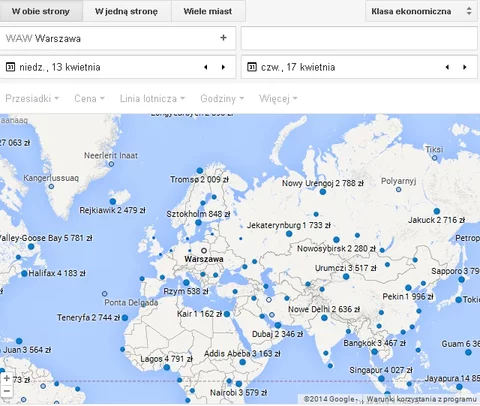Select the Urumczi 3 517 zł marker
This screenshot has height=406, width=480.
point(346,276)
